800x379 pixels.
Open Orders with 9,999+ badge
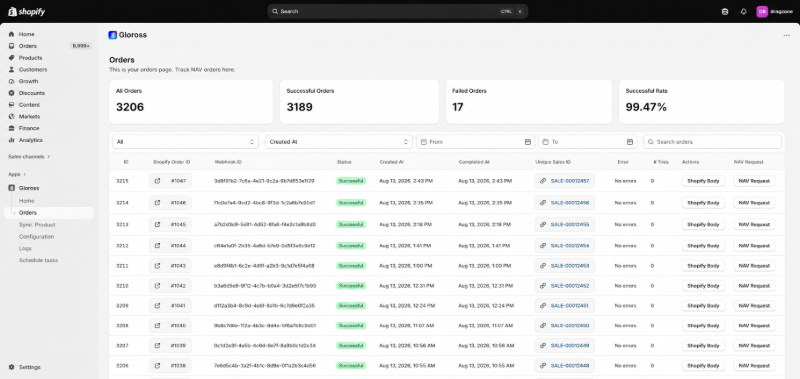(49, 46)
